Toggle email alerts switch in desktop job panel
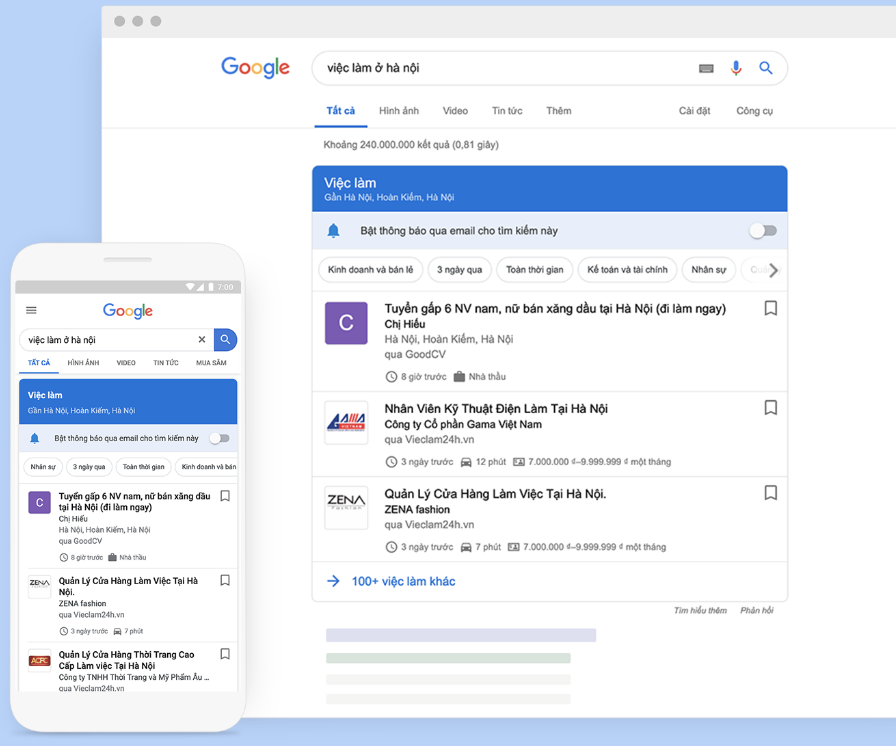Image resolution: width=896 pixels, height=746 pixels. [763, 231]
